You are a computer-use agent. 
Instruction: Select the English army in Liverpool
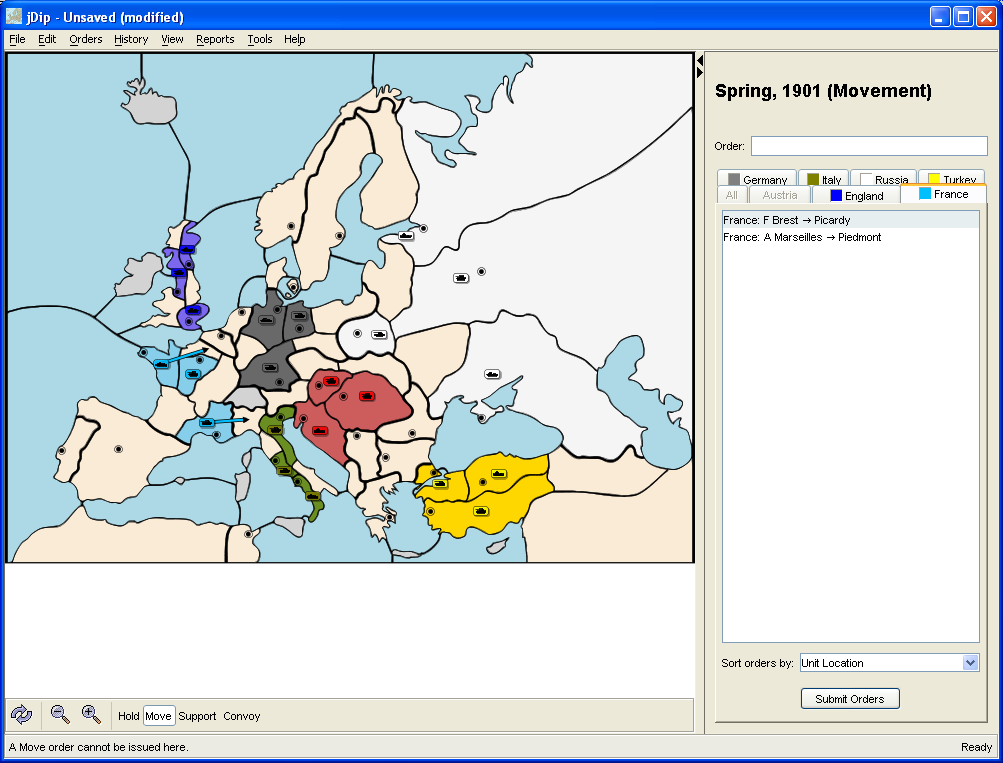[178, 272]
